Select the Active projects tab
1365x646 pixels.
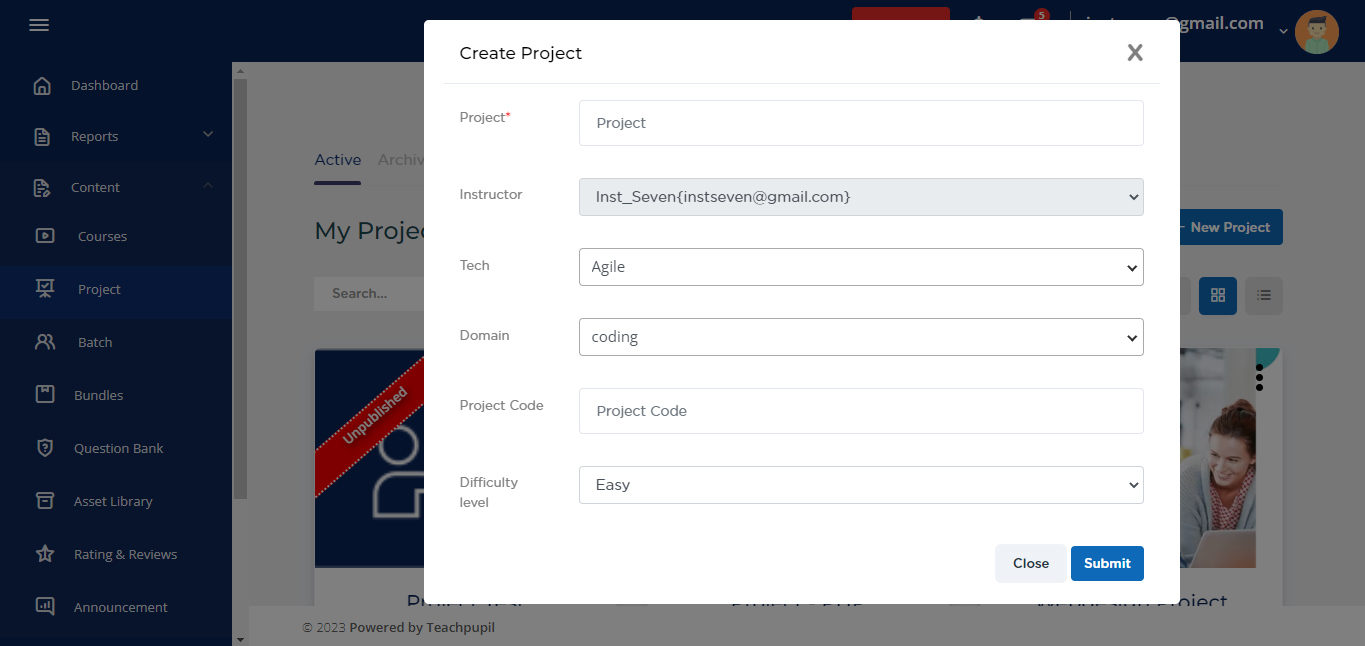[337, 160]
